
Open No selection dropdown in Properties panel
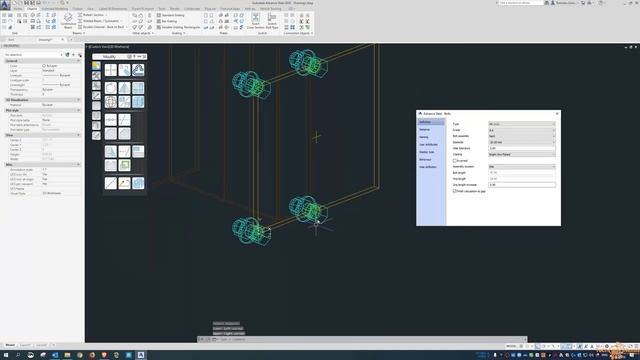click(x=33, y=55)
